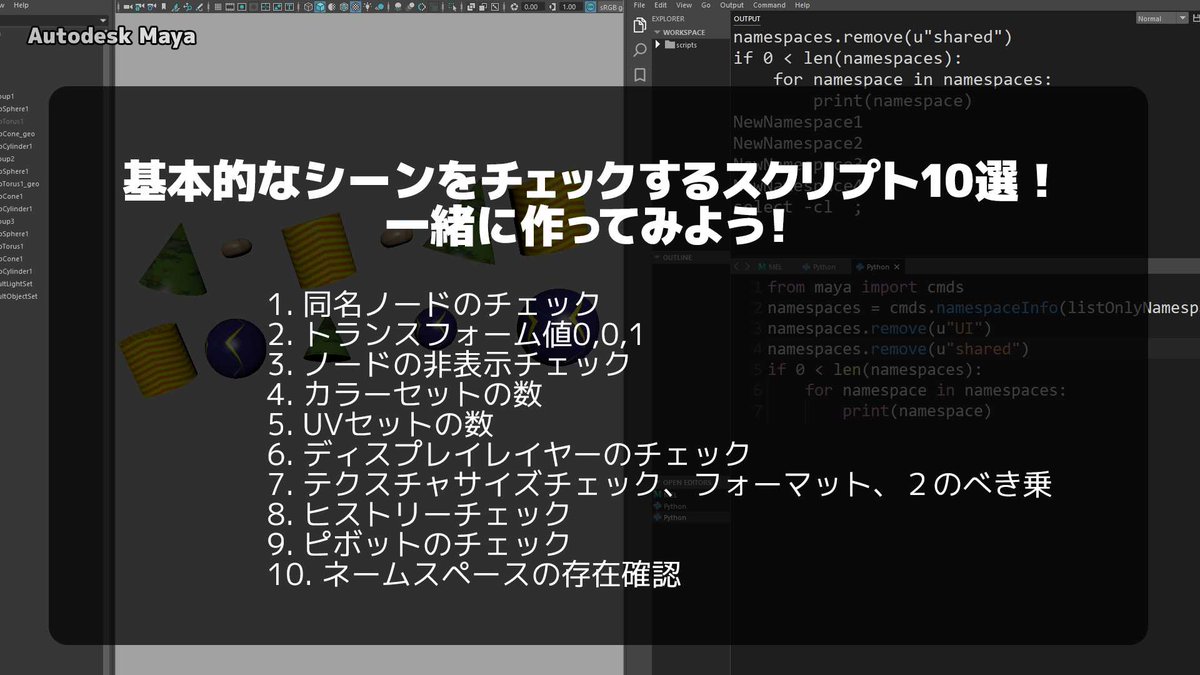
Task: Click output line 'for namespace in namespaces:'
Action: tap(912, 80)
